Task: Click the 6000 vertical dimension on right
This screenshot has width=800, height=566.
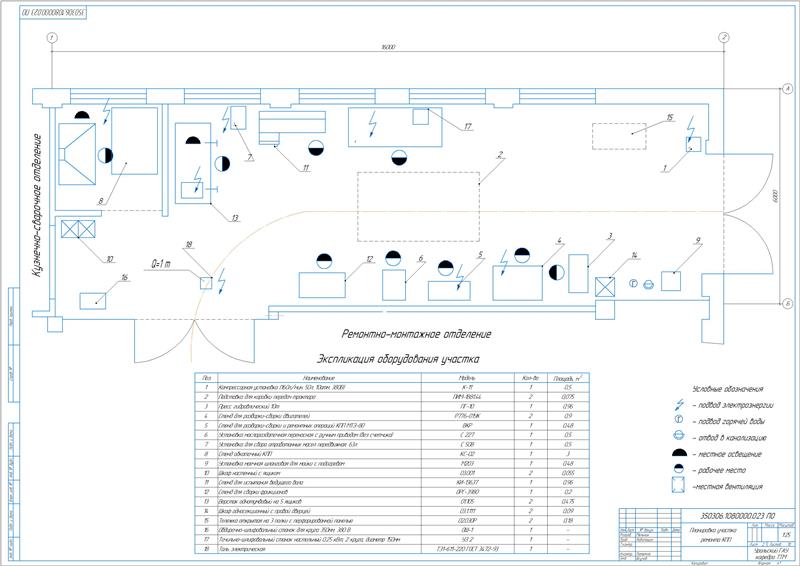Action: pos(774,195)
